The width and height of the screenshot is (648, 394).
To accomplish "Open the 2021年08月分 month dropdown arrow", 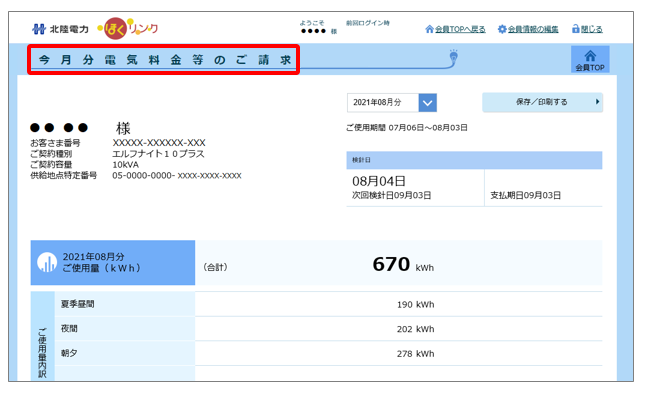I will point(428,103).
